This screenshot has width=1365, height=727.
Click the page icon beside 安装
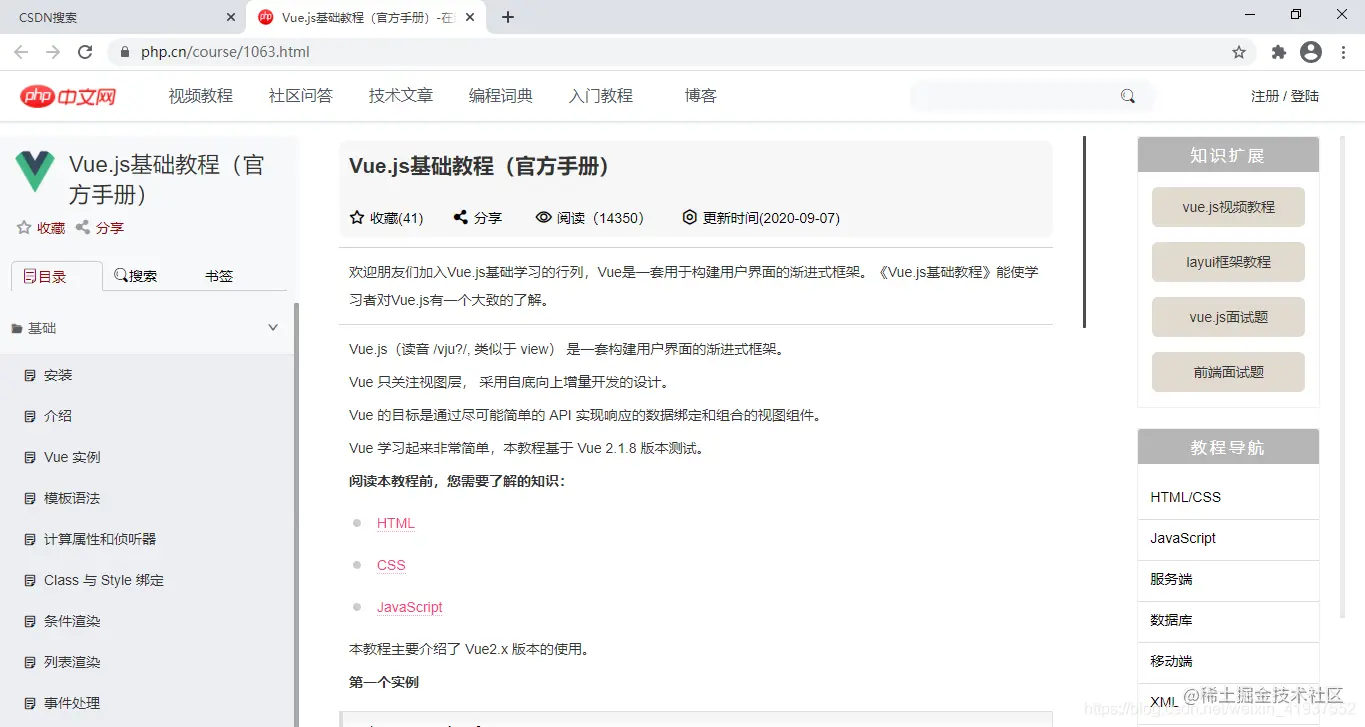click(x=30, y=375)
